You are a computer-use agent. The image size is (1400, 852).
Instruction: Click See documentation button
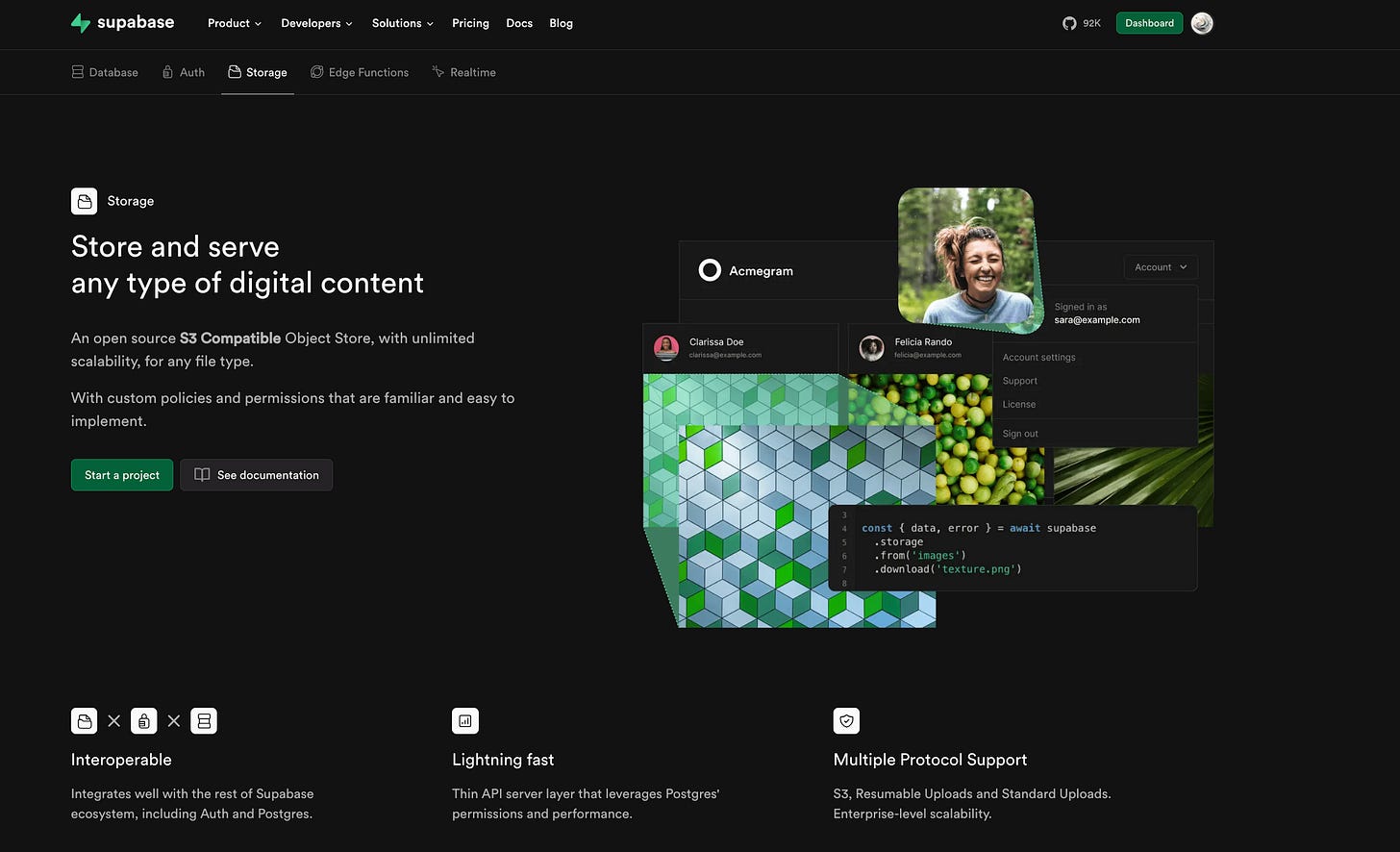tap(257, 475)
